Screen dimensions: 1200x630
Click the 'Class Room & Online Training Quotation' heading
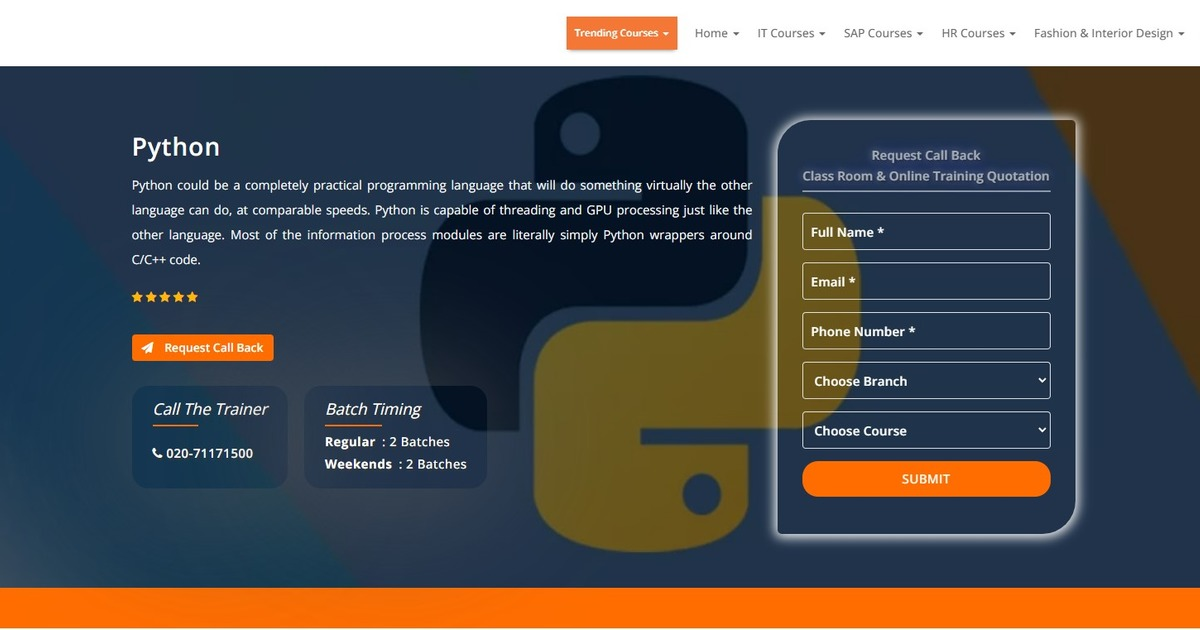tap(926, 176)
